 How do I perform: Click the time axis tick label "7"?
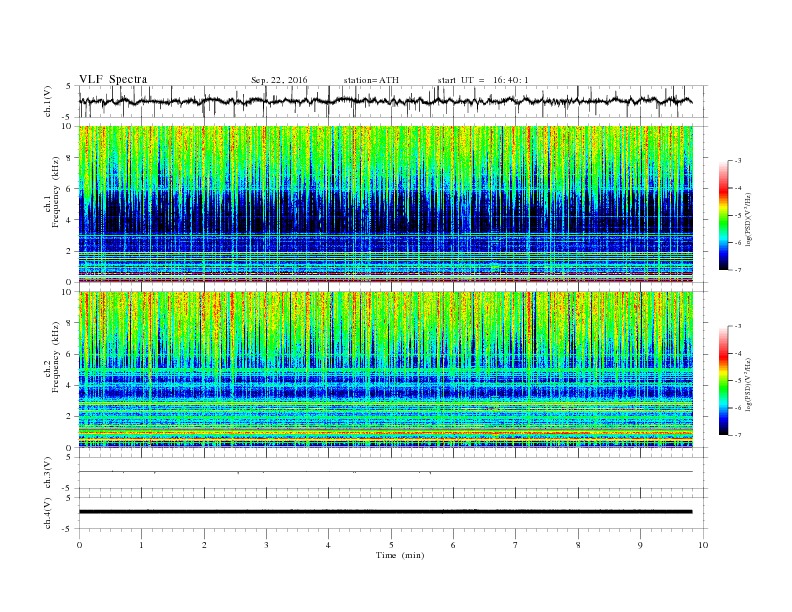click(x=516, y=545)
